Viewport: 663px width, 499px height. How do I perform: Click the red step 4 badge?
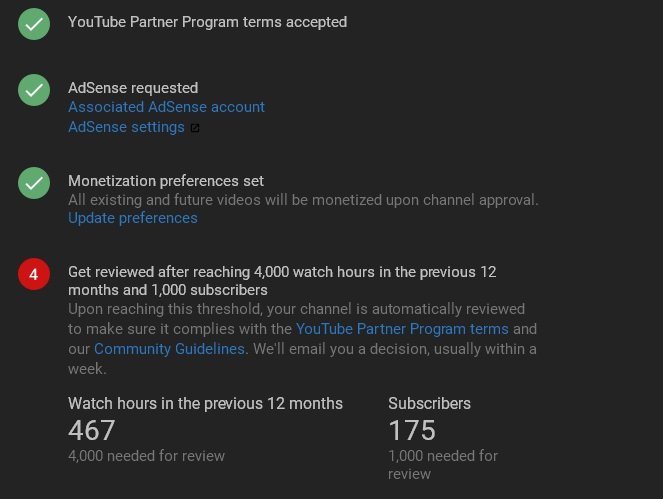pos(34,273)
